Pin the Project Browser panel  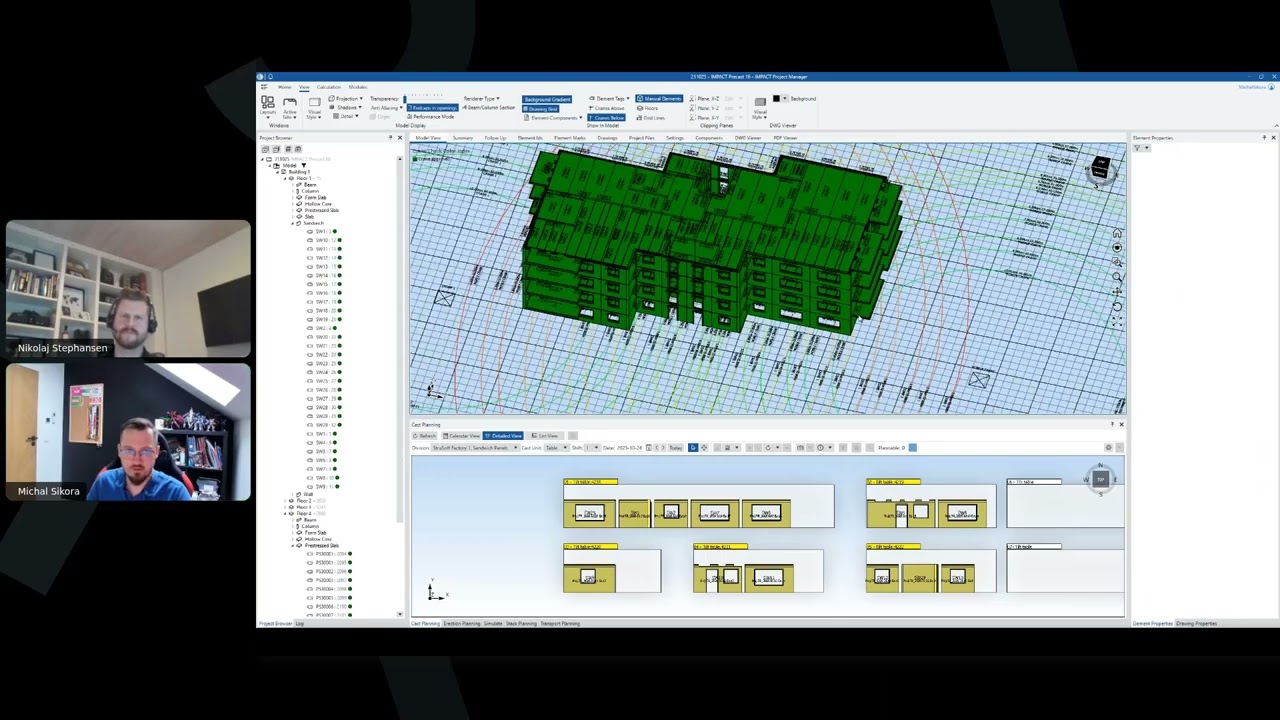(390, 138)
